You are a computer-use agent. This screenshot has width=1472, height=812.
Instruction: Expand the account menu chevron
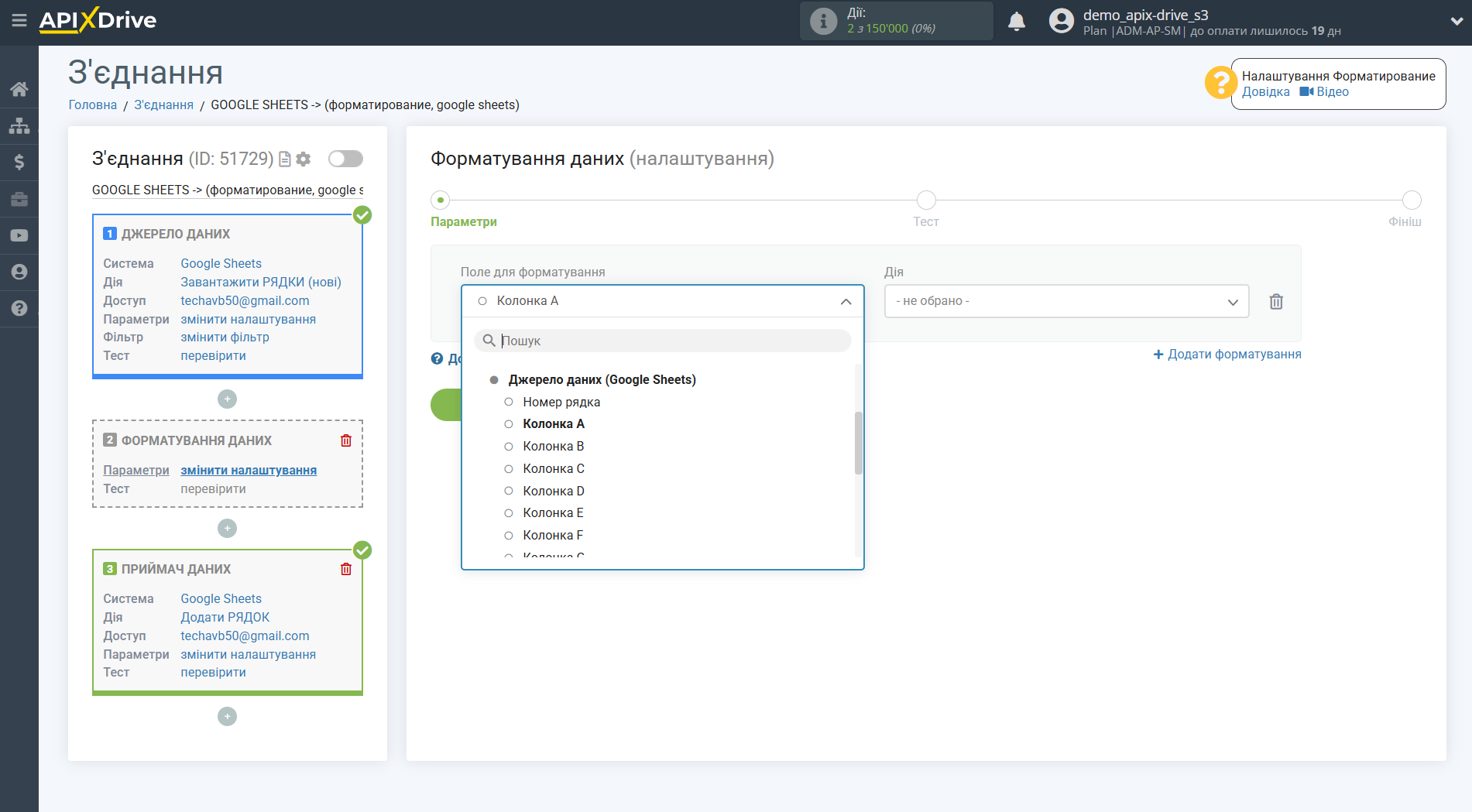(1456, 21)
